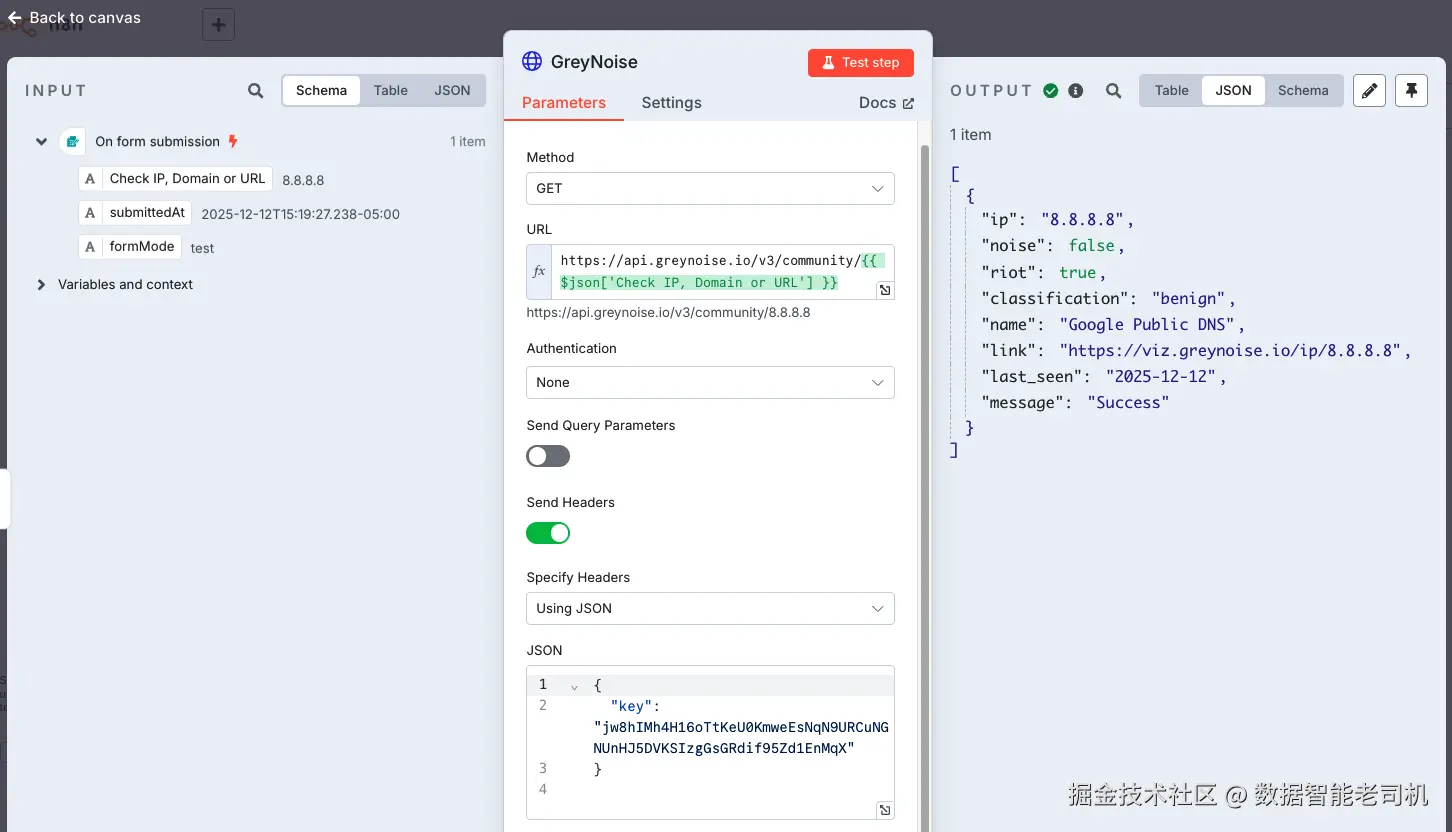
Task: Click the GreyNoise globe icon
Action: click(532, 61)
